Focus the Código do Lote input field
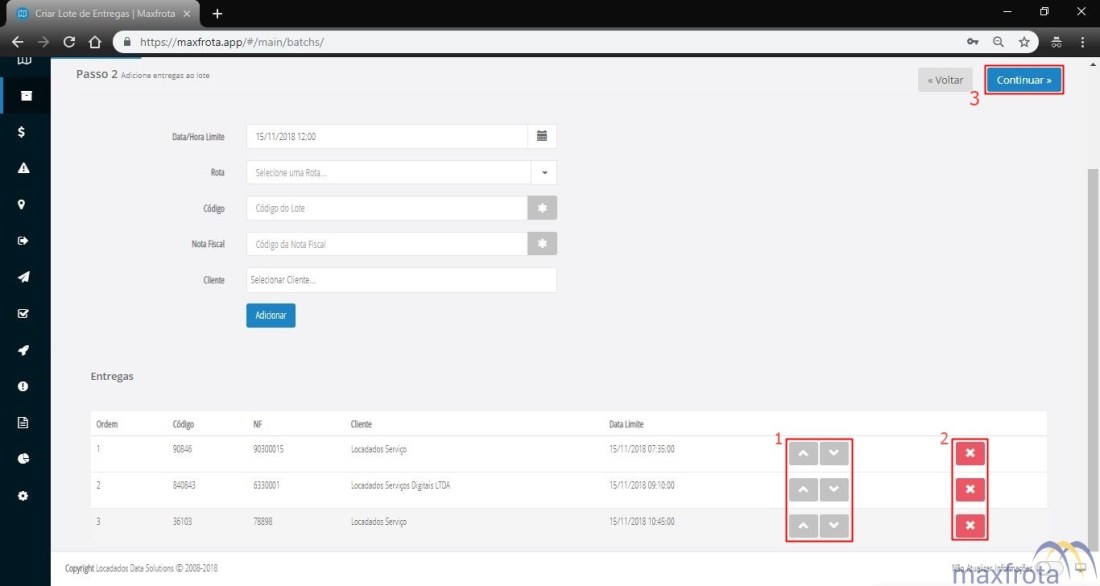The height and width of the screenshot is (586, 1100). (x=387, y=208)
